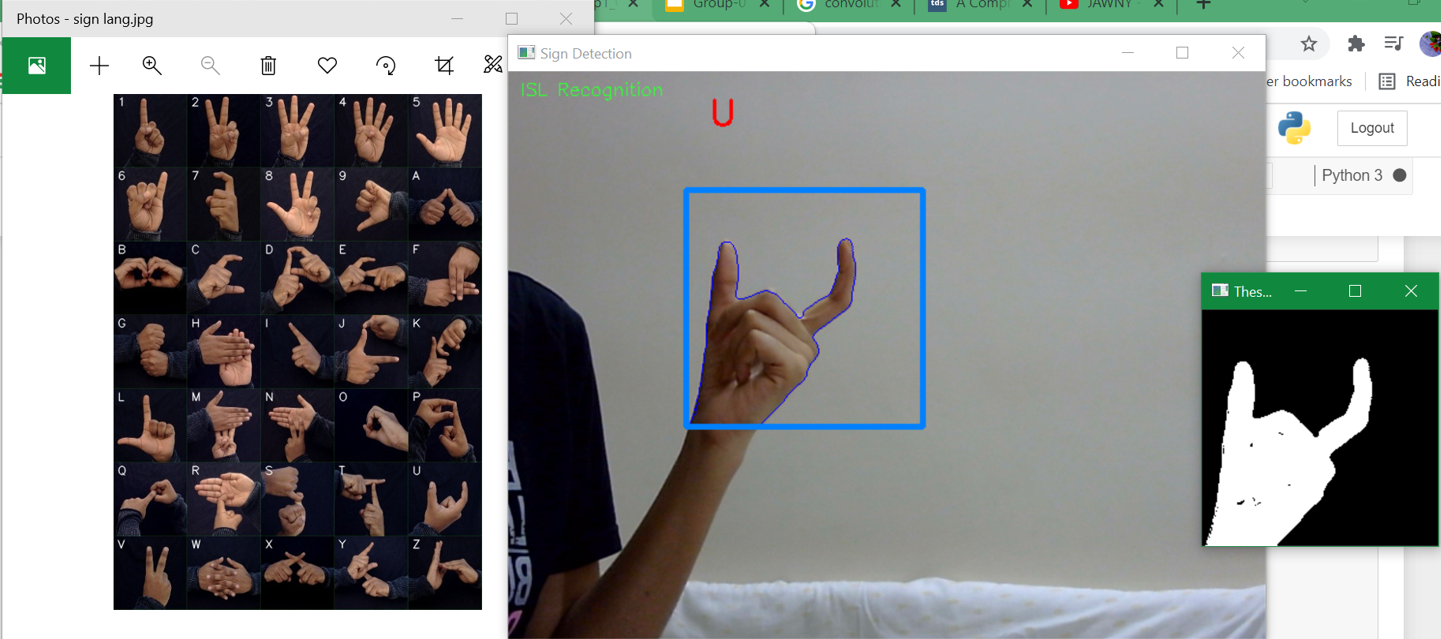The width and height of the screenshot is (1441, 639).
Task: Close the Group slides tab
Action: [763, 5]
